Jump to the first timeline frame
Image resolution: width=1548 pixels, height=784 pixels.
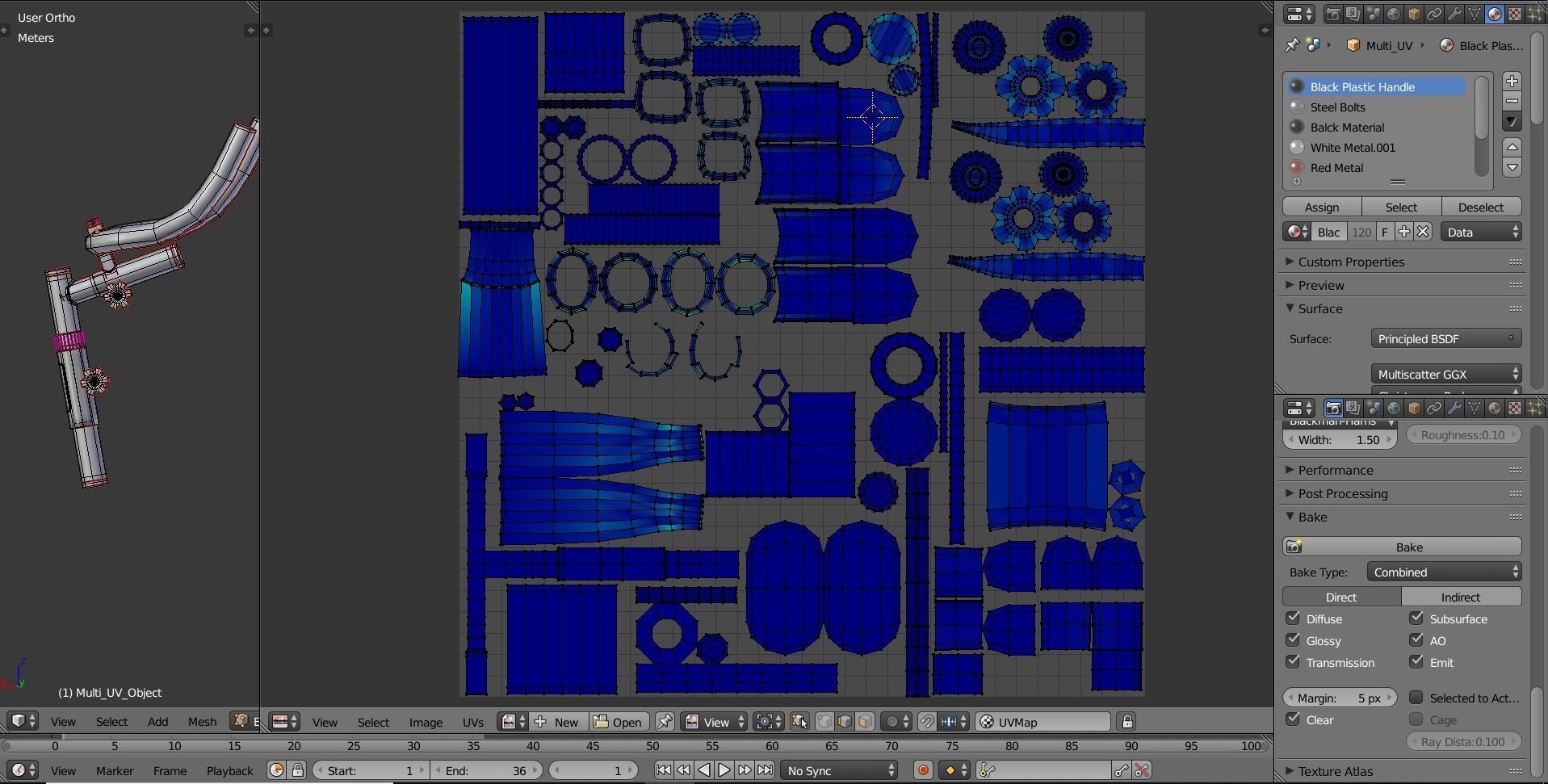click(663, 770)
